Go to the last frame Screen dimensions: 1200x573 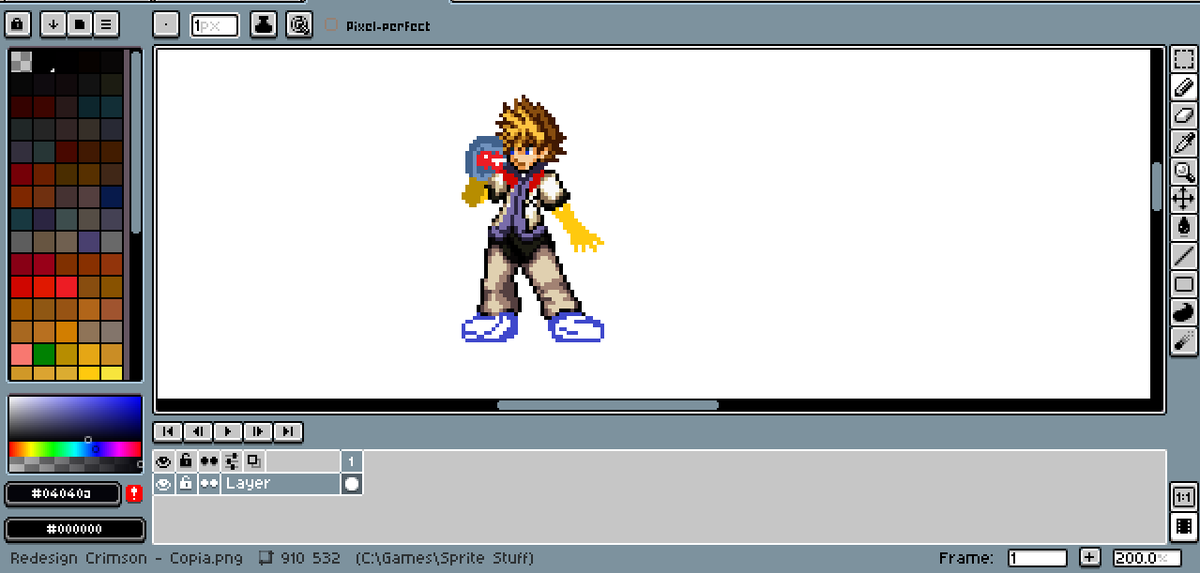point(288,431)
